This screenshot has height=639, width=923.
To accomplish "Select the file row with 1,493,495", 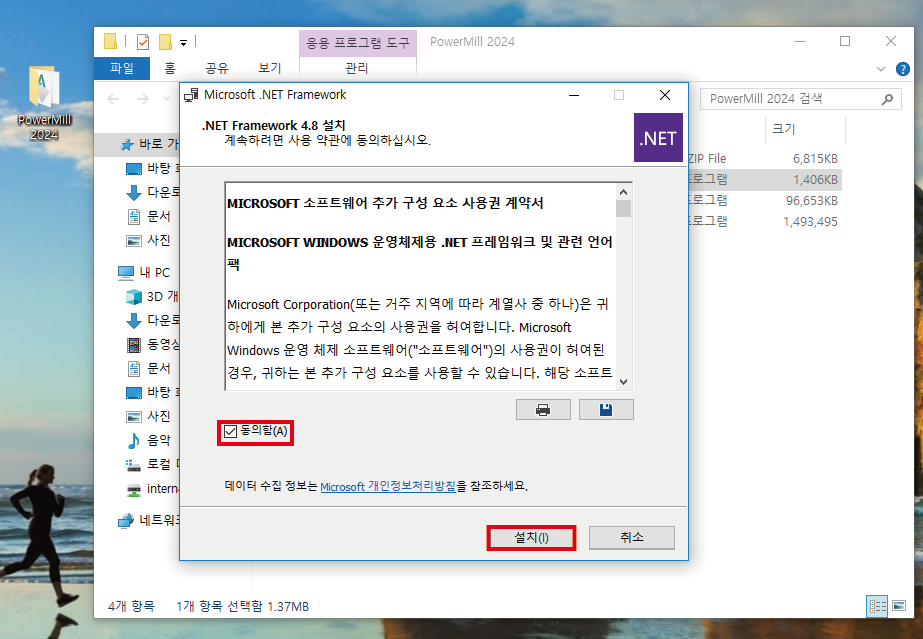I will tap(764, 222).
